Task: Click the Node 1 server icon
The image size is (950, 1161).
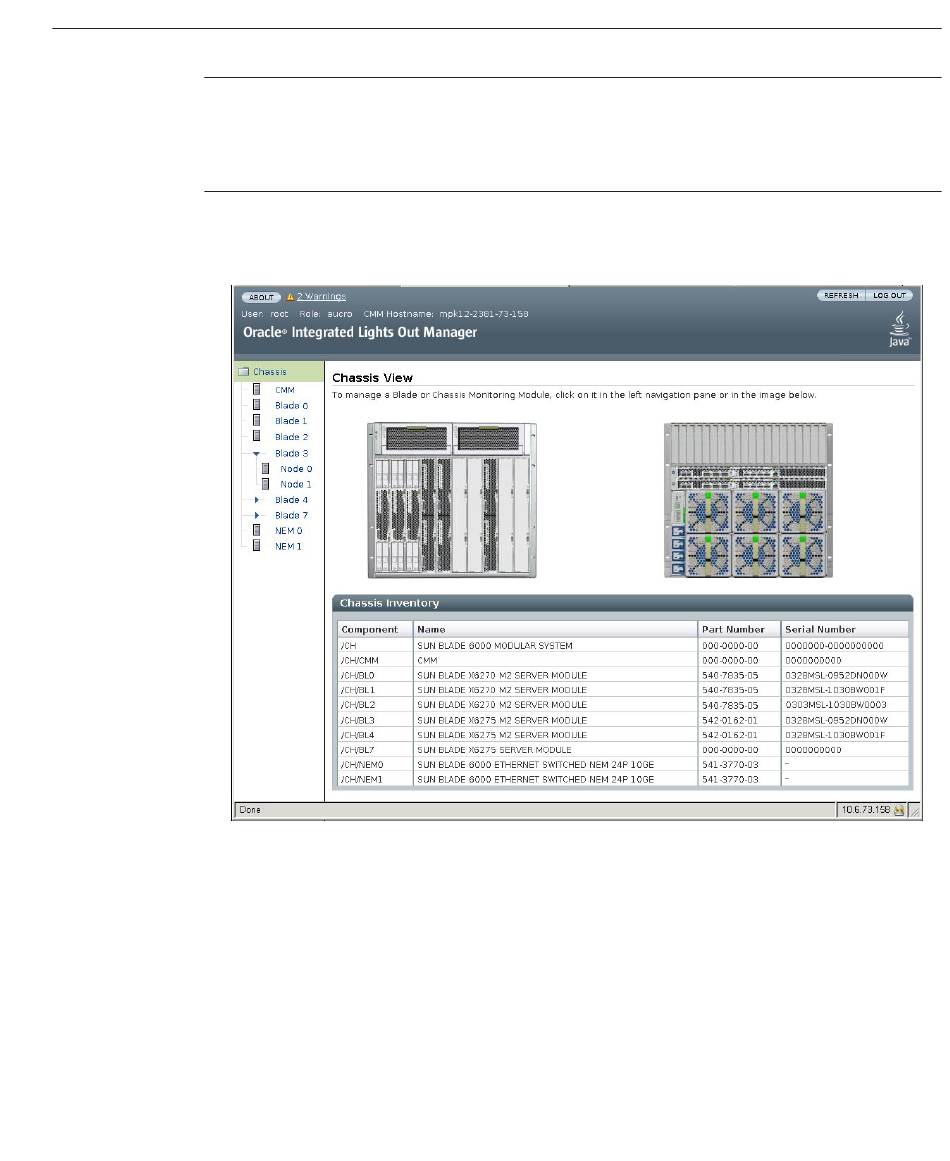Action: [265, 484]
